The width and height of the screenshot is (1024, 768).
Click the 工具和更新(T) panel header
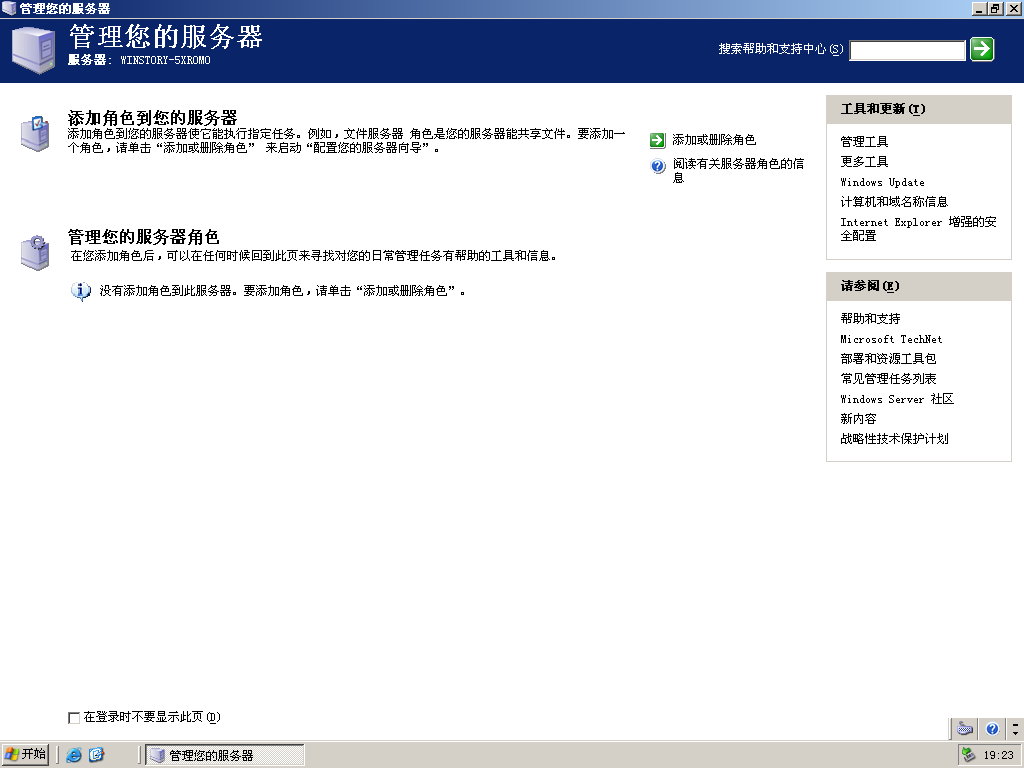[x=918, y=109]
